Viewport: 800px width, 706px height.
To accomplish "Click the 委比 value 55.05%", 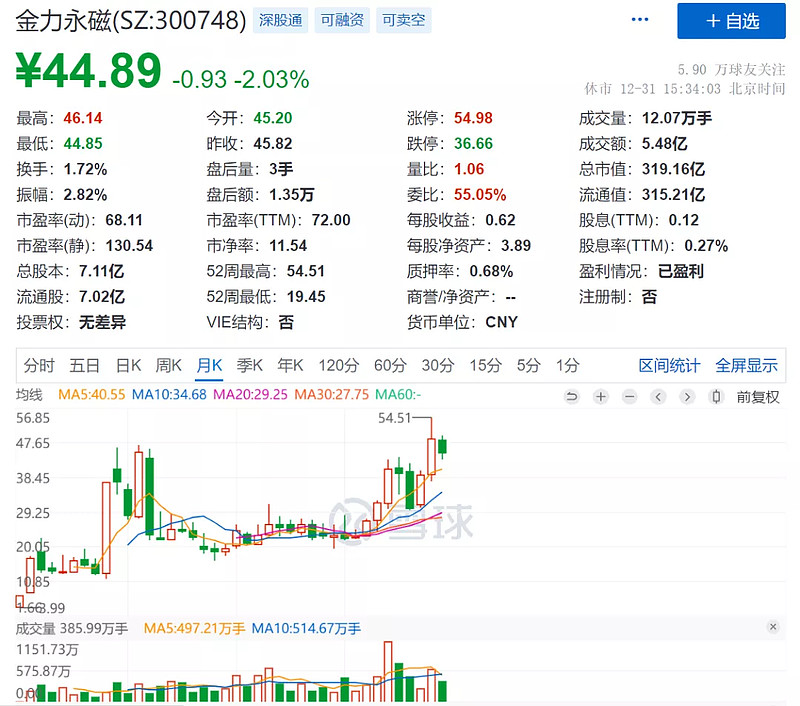I will [x=480, y=195].
